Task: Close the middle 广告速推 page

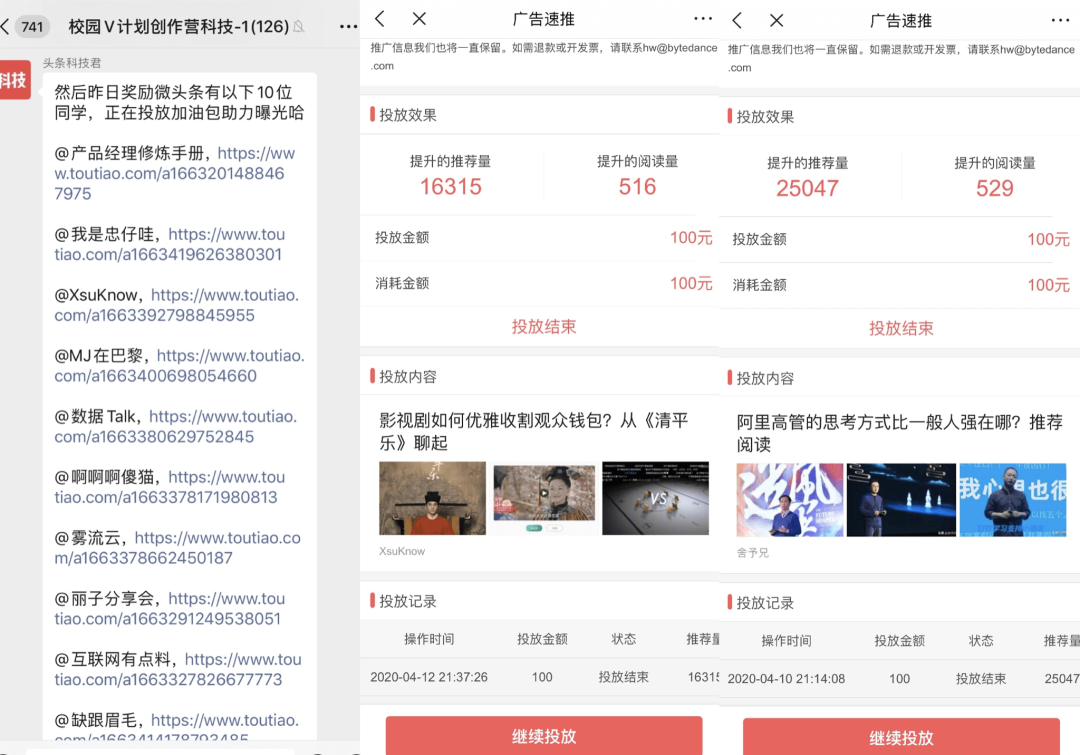Action: click(419, 19)
